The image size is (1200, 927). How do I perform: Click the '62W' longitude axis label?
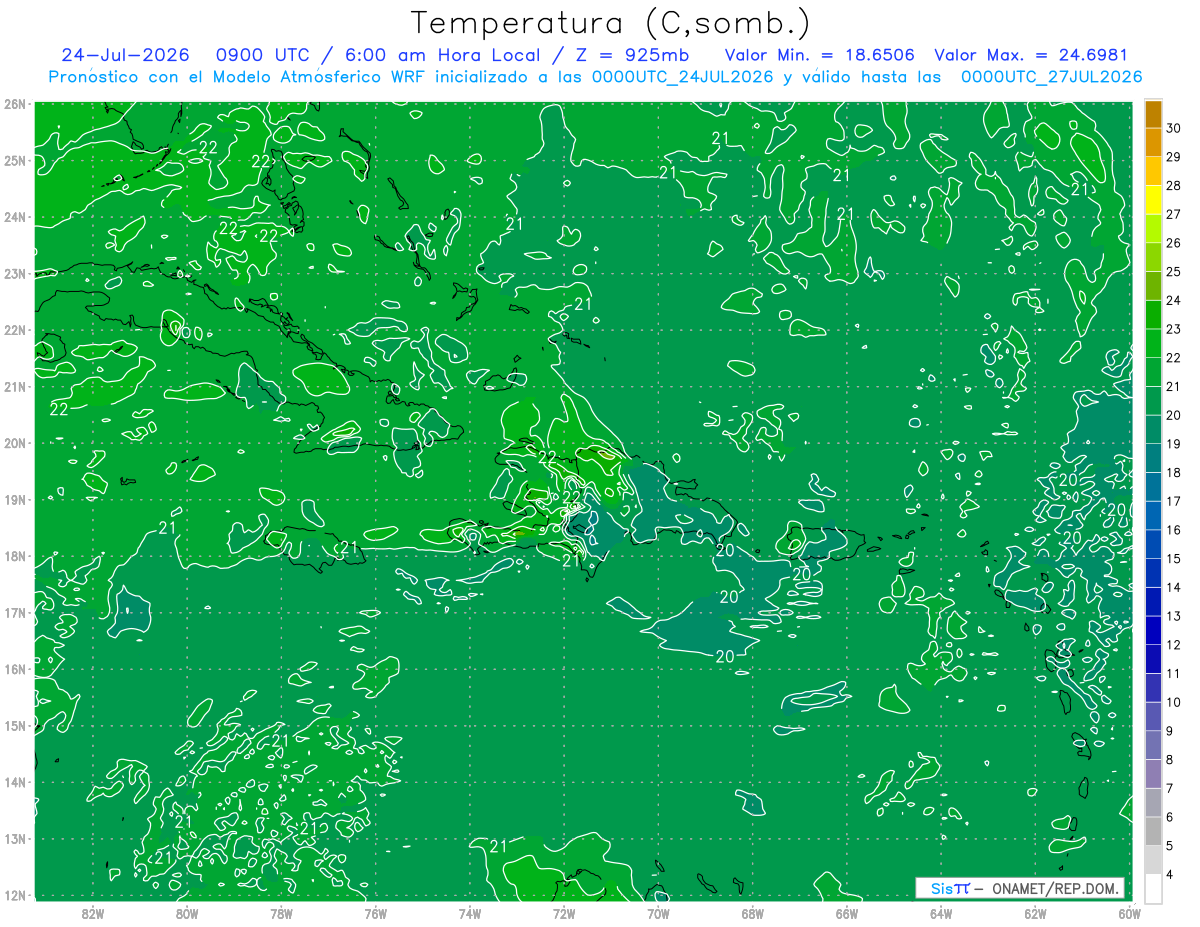pos(1035,912)
